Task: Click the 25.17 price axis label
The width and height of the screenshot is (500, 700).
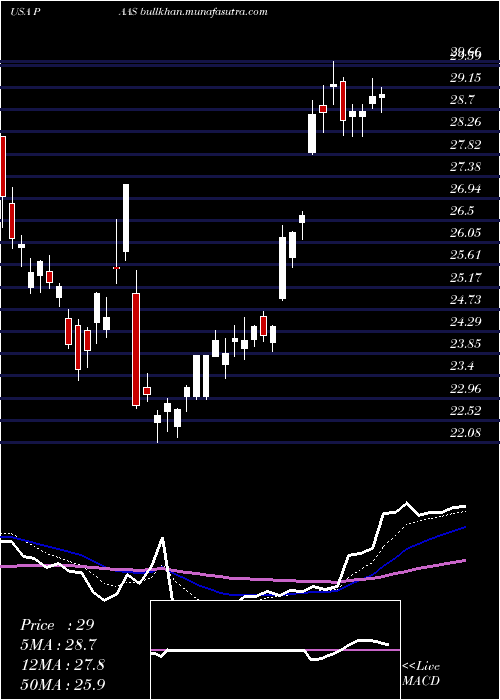Action: click(x=465, y=277)
